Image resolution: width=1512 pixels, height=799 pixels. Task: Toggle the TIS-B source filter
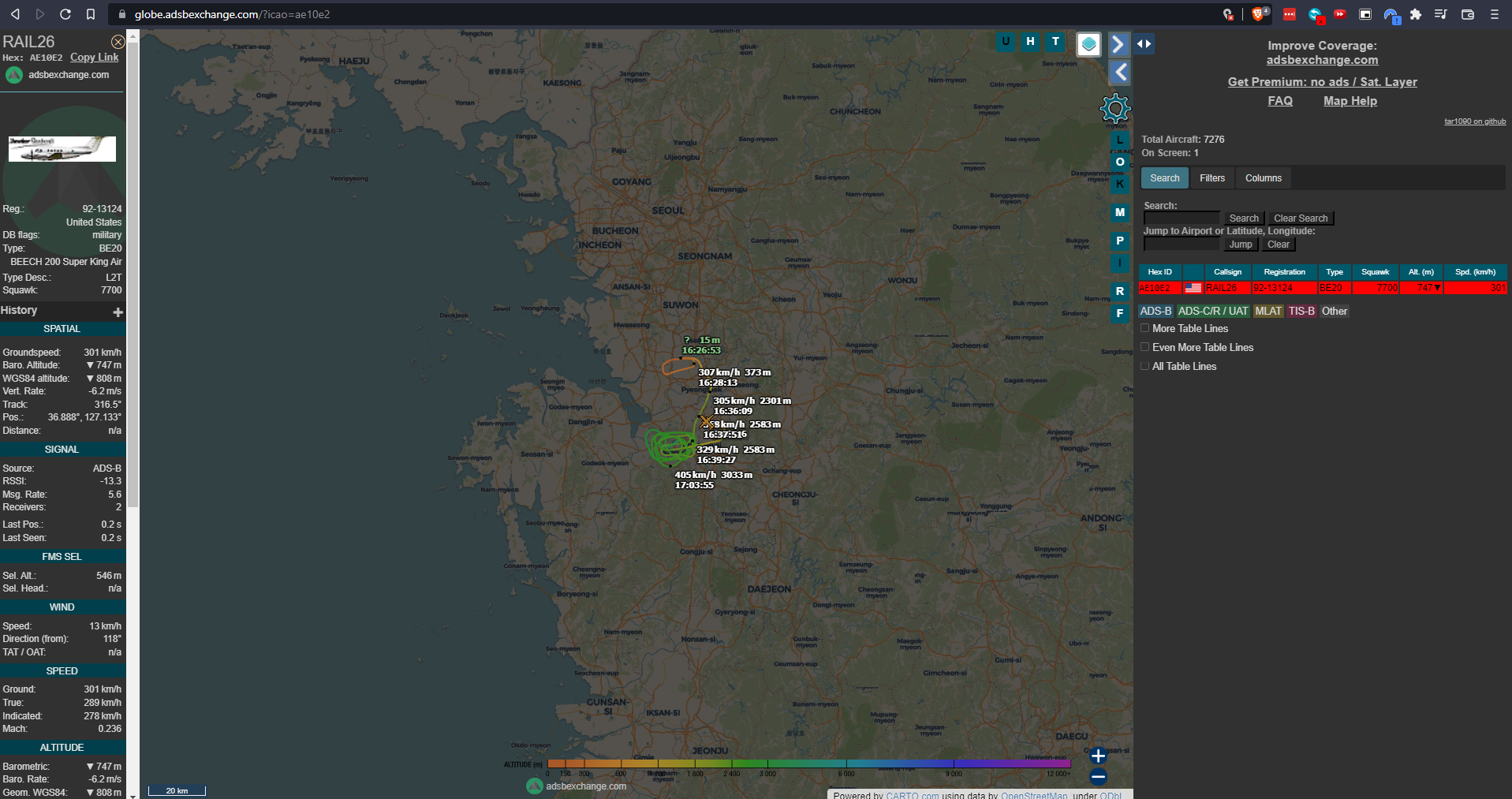tap(1301, 312)
